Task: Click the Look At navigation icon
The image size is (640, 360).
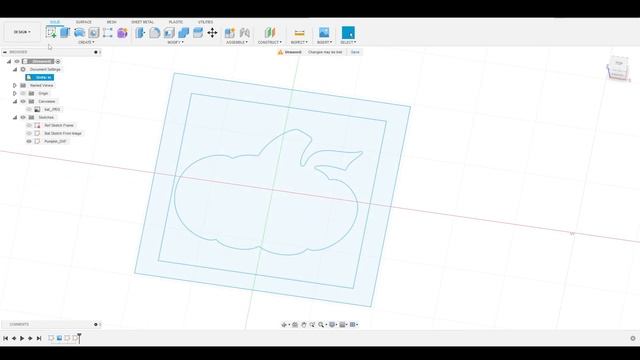Action: (x=295, y=324)
